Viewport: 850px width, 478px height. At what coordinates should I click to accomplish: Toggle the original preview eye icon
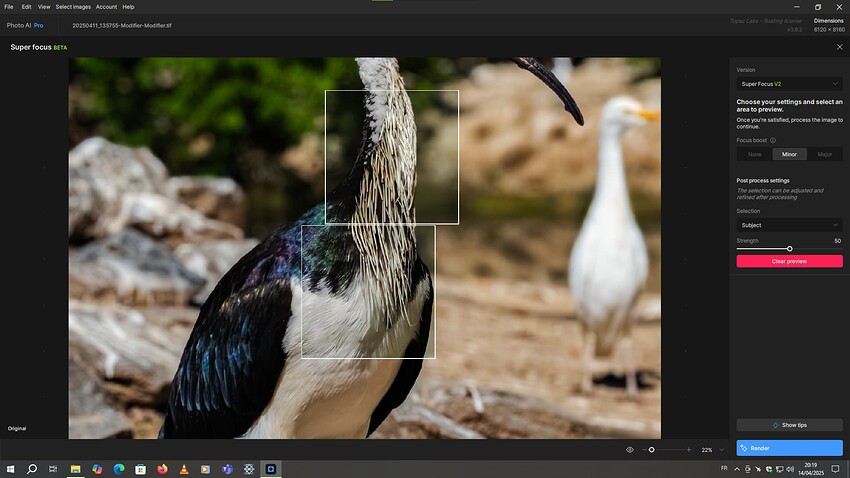(x=630, y=450)
